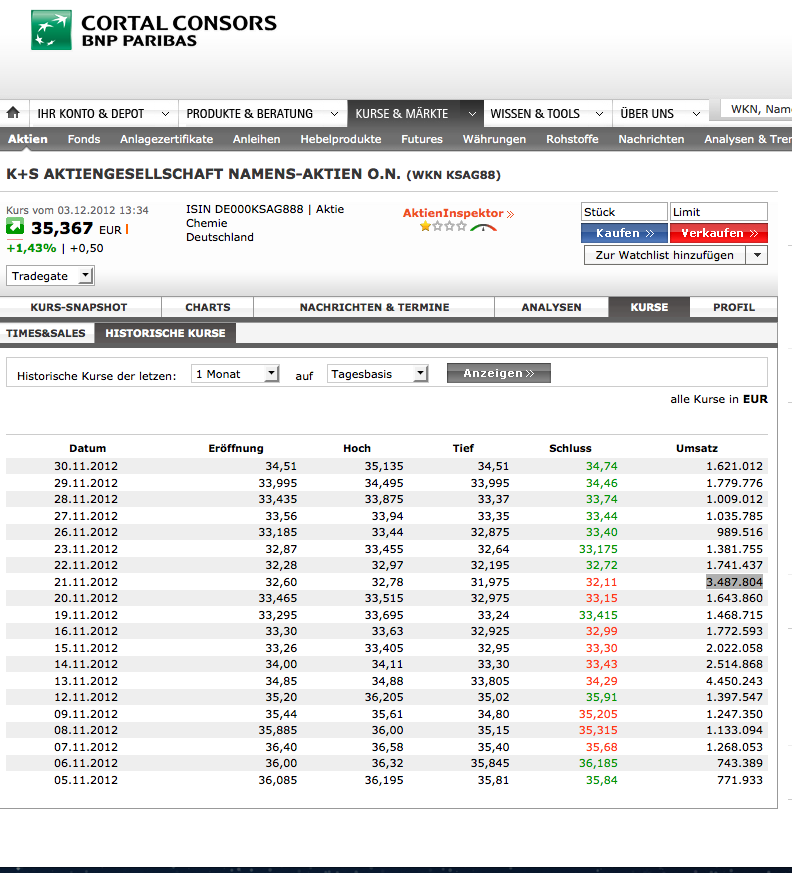The height and width of the screenshot is (873, 792).
Task: Click the AktienInspektor star rating
Action: 443,226
